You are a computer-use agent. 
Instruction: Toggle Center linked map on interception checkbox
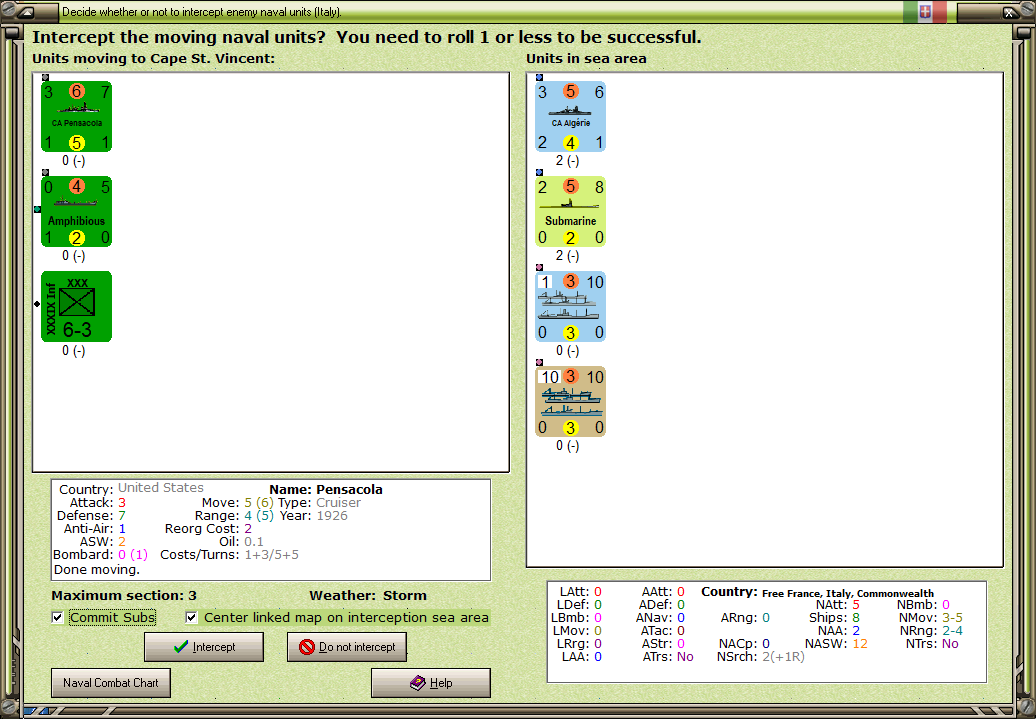tap(192, 617)
